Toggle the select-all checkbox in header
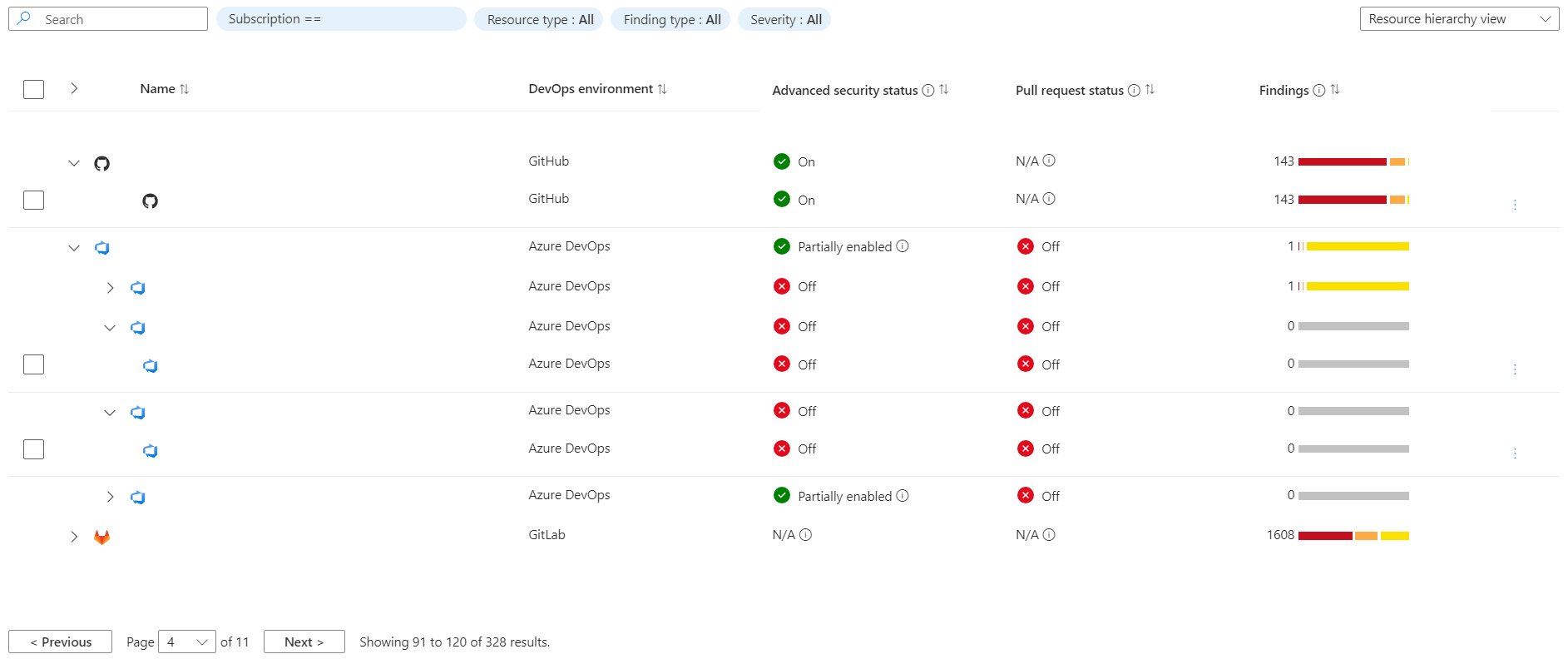This screenshot has width=1568, height=664. pos(33,89)
